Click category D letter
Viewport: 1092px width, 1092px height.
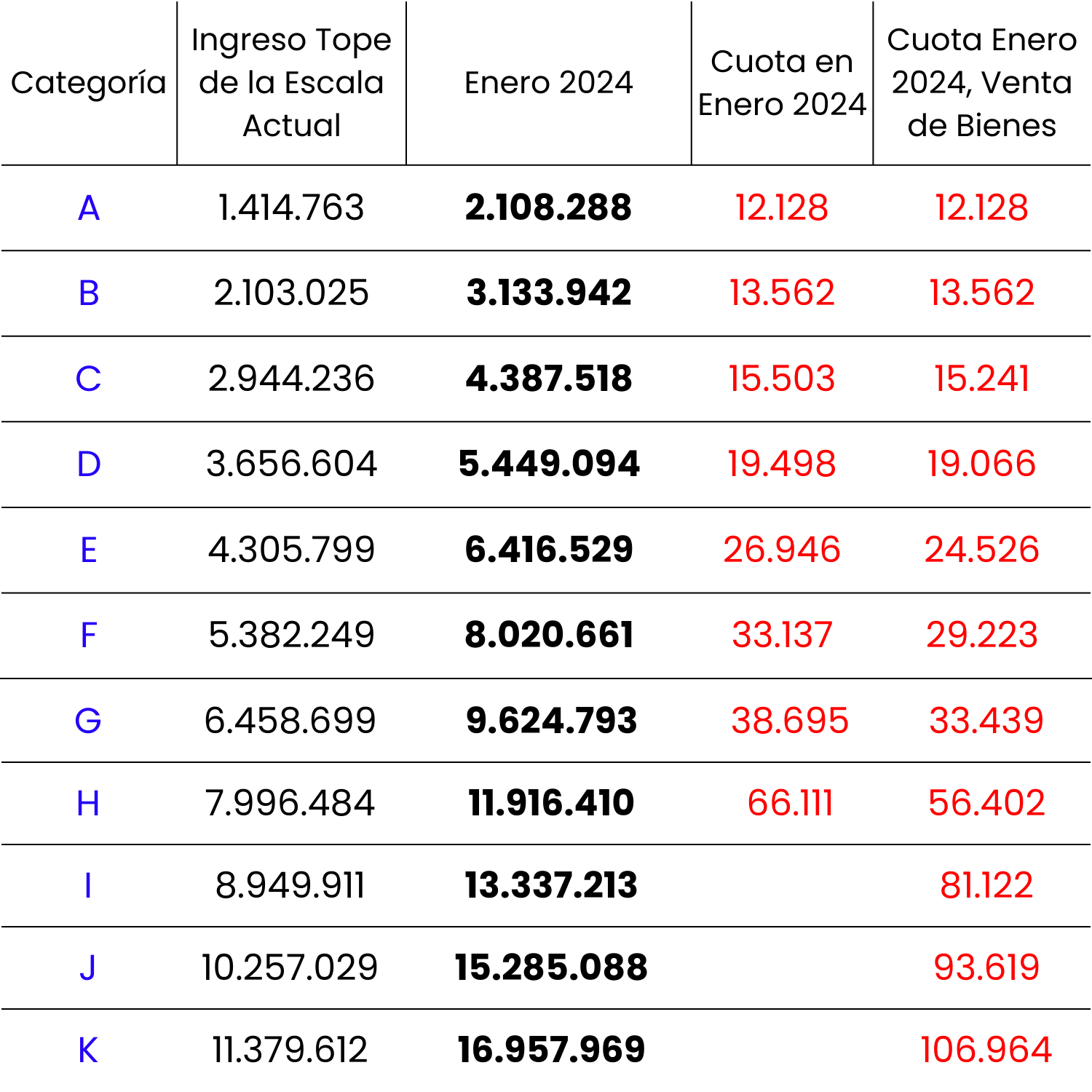(x=89, y=464)
